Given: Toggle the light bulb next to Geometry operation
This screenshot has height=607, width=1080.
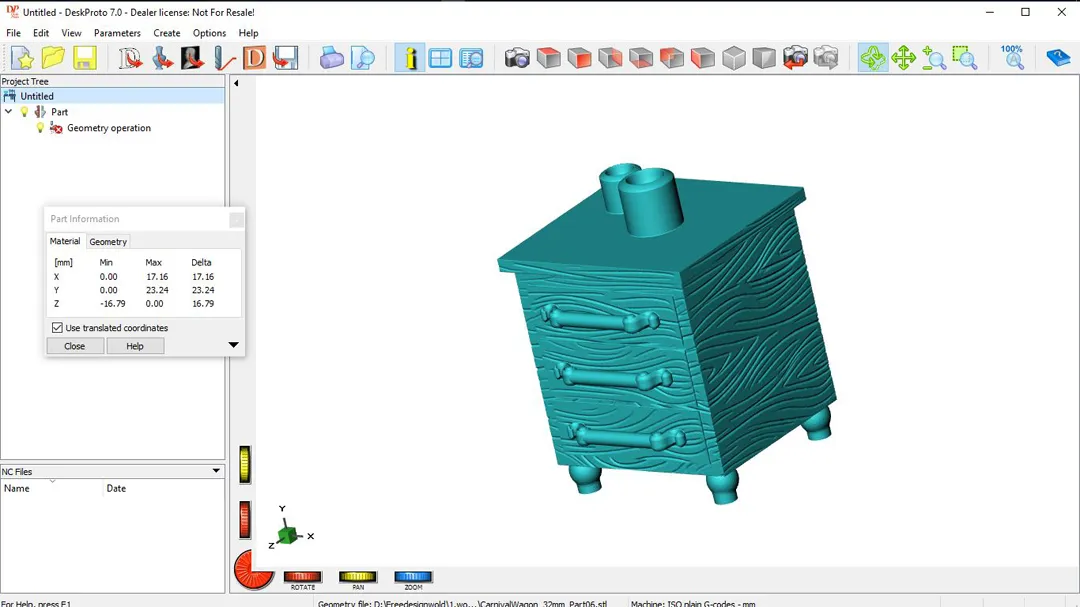Looking at the screenshot, I should 40,128.
